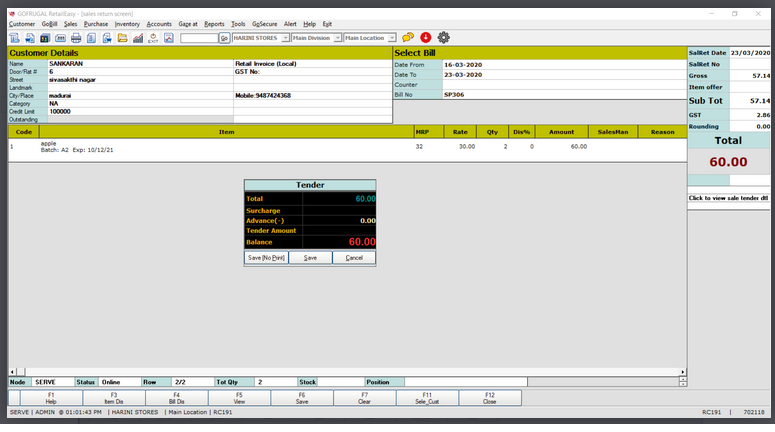Click the red download alert icon
The image size is (775, 432).
point(425,38)
